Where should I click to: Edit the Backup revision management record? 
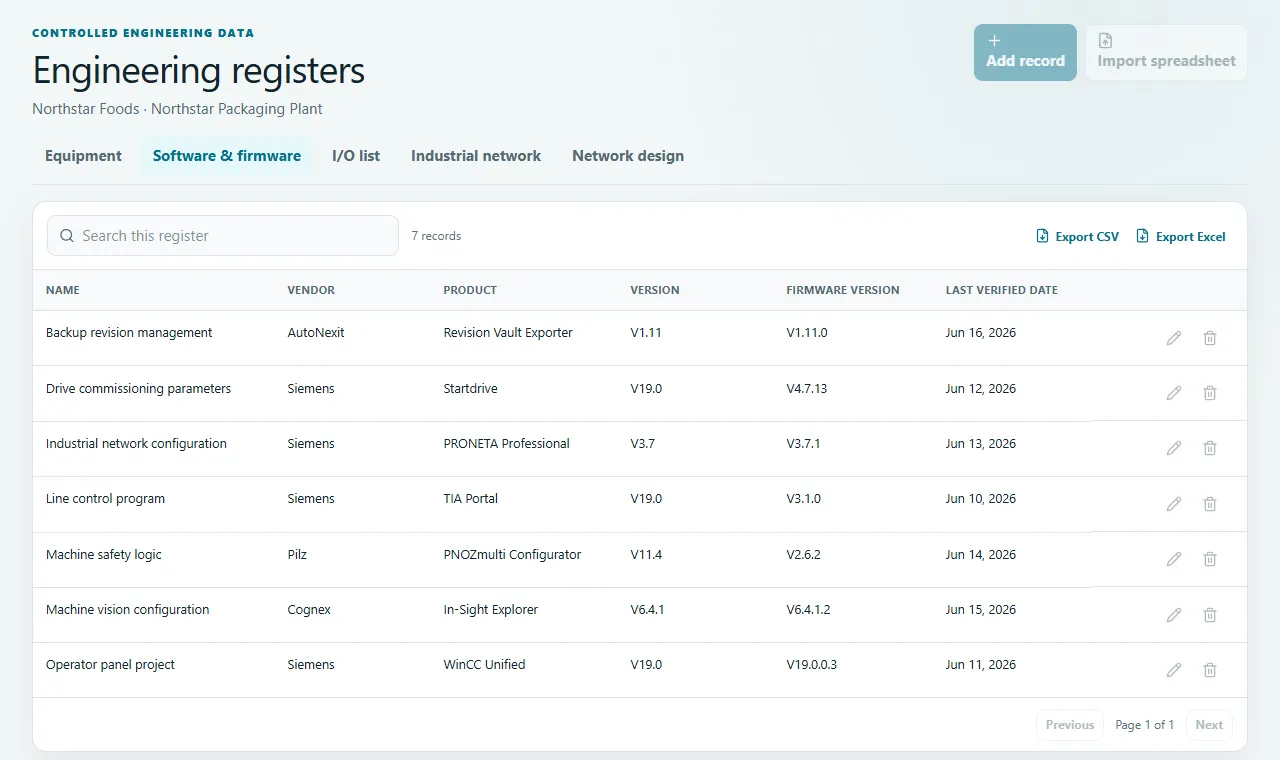(x=1174, y=338)
